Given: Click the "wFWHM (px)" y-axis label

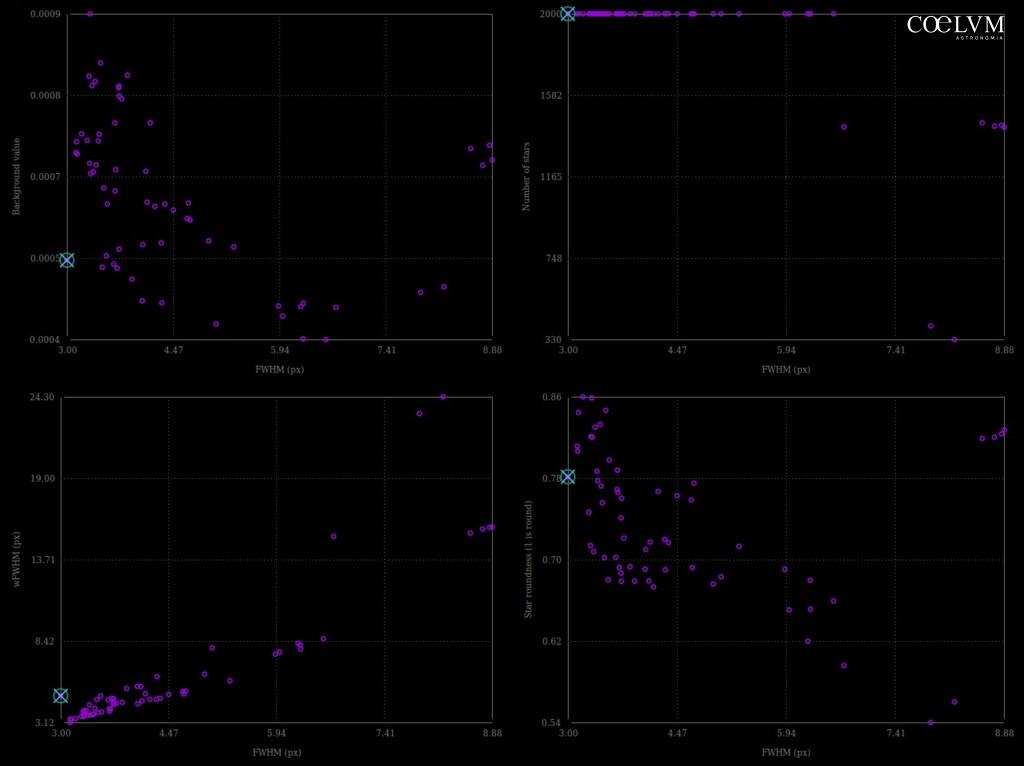Looking at the screenshot, I should point(16,560).
